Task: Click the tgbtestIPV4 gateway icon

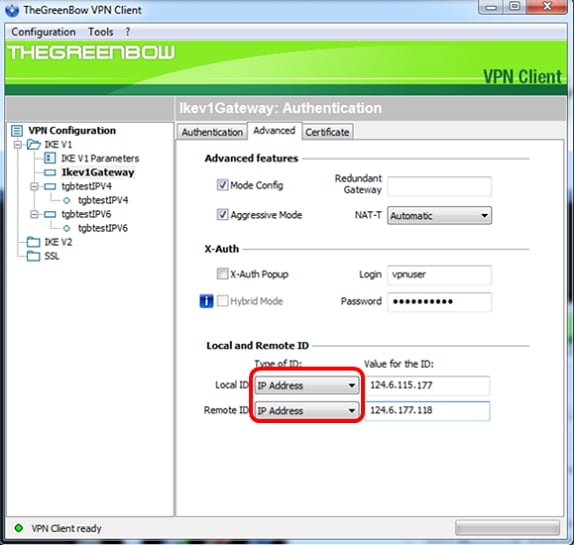Action: (50, 186)
